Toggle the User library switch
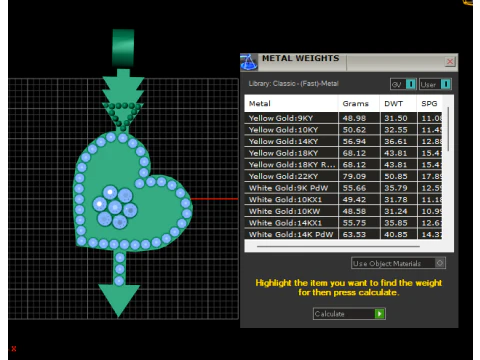Viewport: 480px width, 360px height. coord(435,84)
